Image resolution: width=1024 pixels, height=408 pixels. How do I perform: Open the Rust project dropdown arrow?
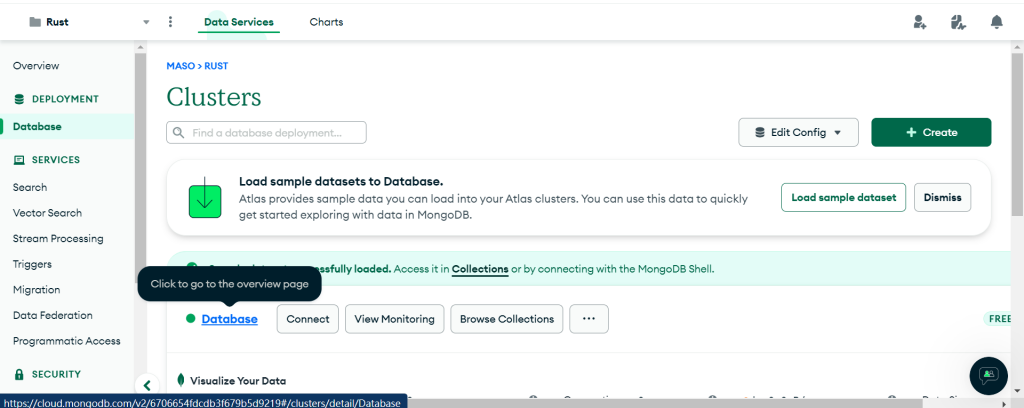pyautogui.click(x=146, y=22)
